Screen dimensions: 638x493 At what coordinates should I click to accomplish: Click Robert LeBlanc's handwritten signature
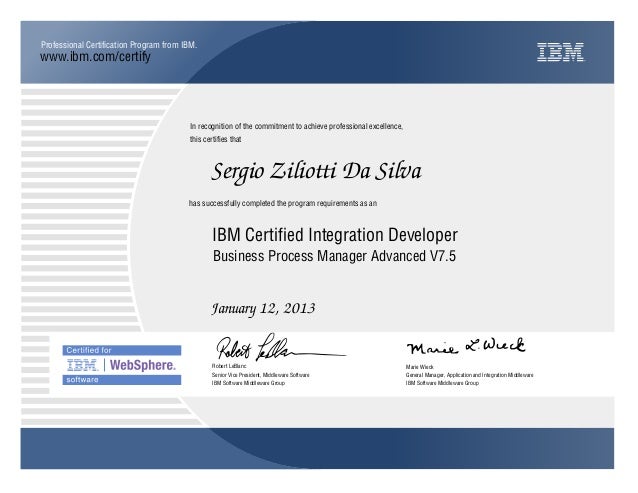[x=281, y=348]
